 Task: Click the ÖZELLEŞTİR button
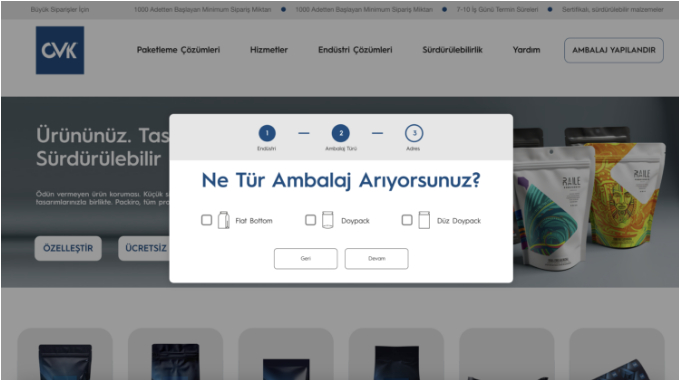pos(68,248)
